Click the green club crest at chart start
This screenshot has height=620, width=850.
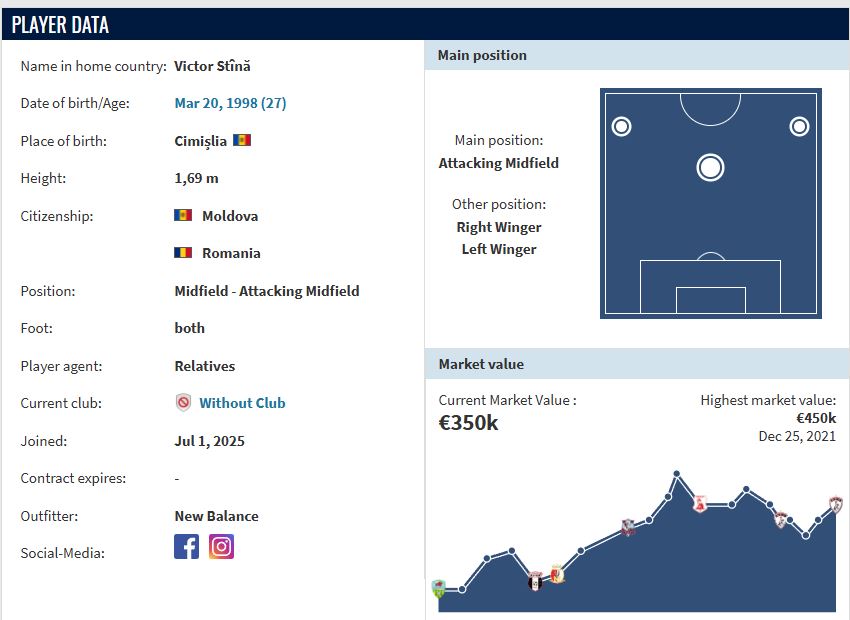(x=438, y=589)
